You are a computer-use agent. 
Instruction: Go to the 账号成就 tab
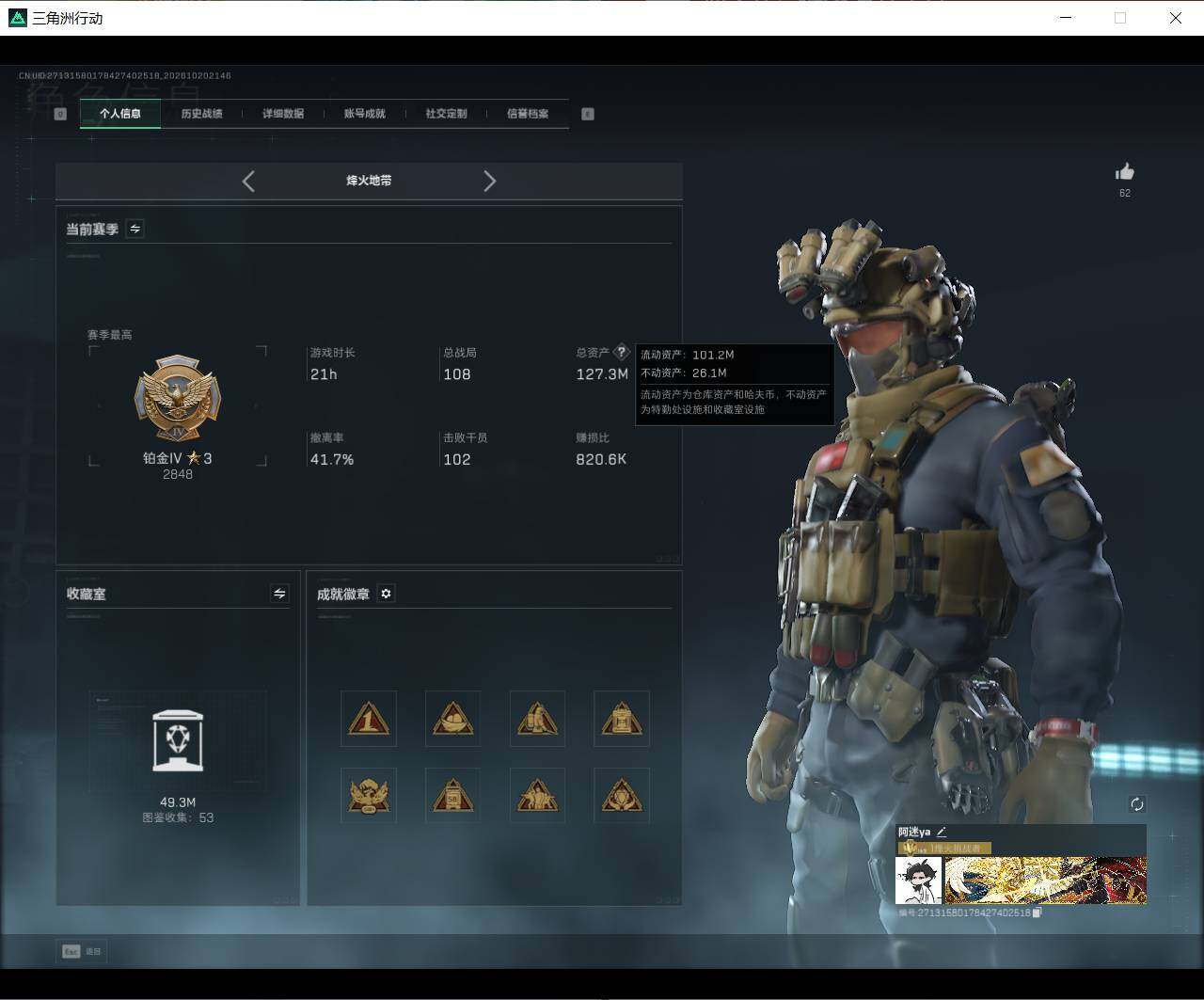[x=364, y=114]
